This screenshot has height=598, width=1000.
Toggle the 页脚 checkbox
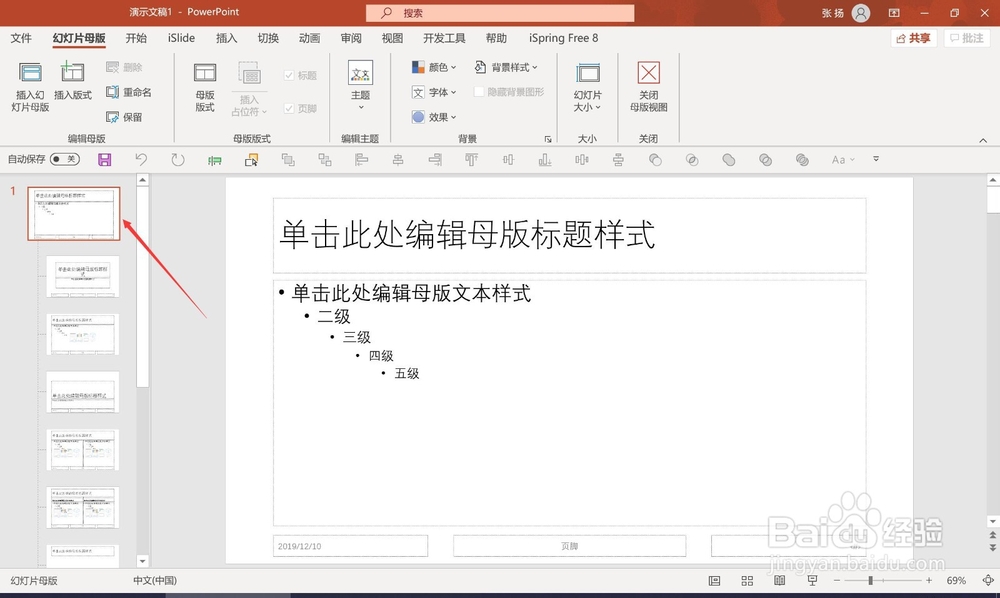click(x=289, y=108)
